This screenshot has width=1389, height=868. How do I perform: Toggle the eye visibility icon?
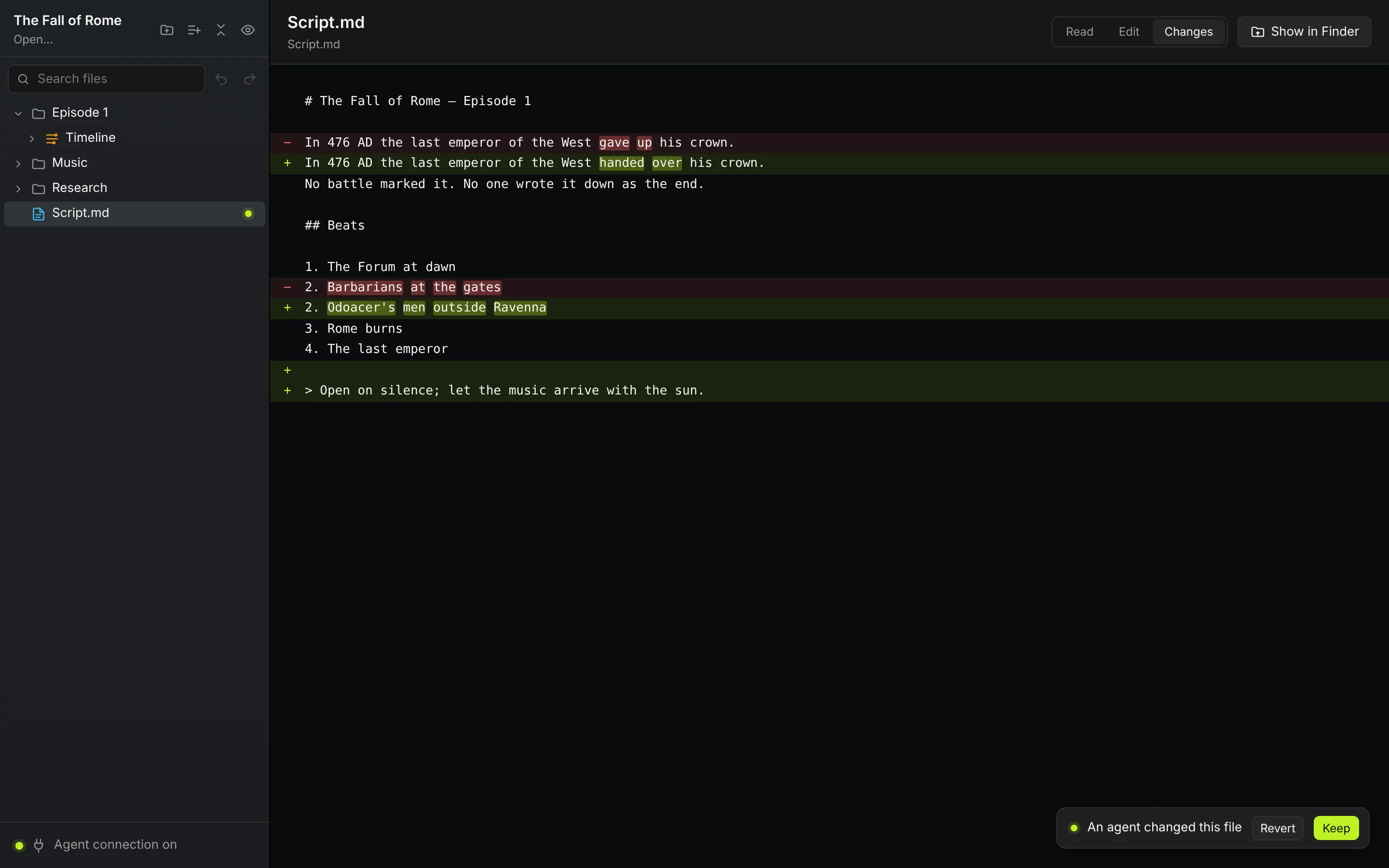coord(248,30)
